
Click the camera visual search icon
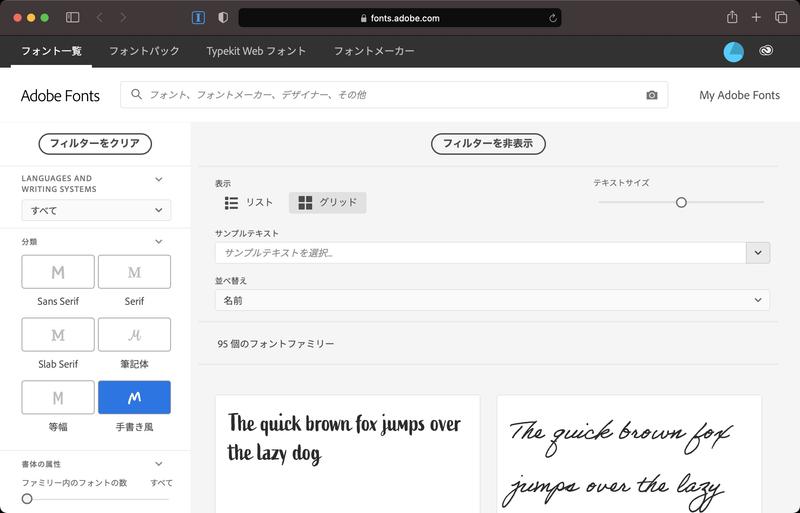pyautogui.click(x=652, y=95)
